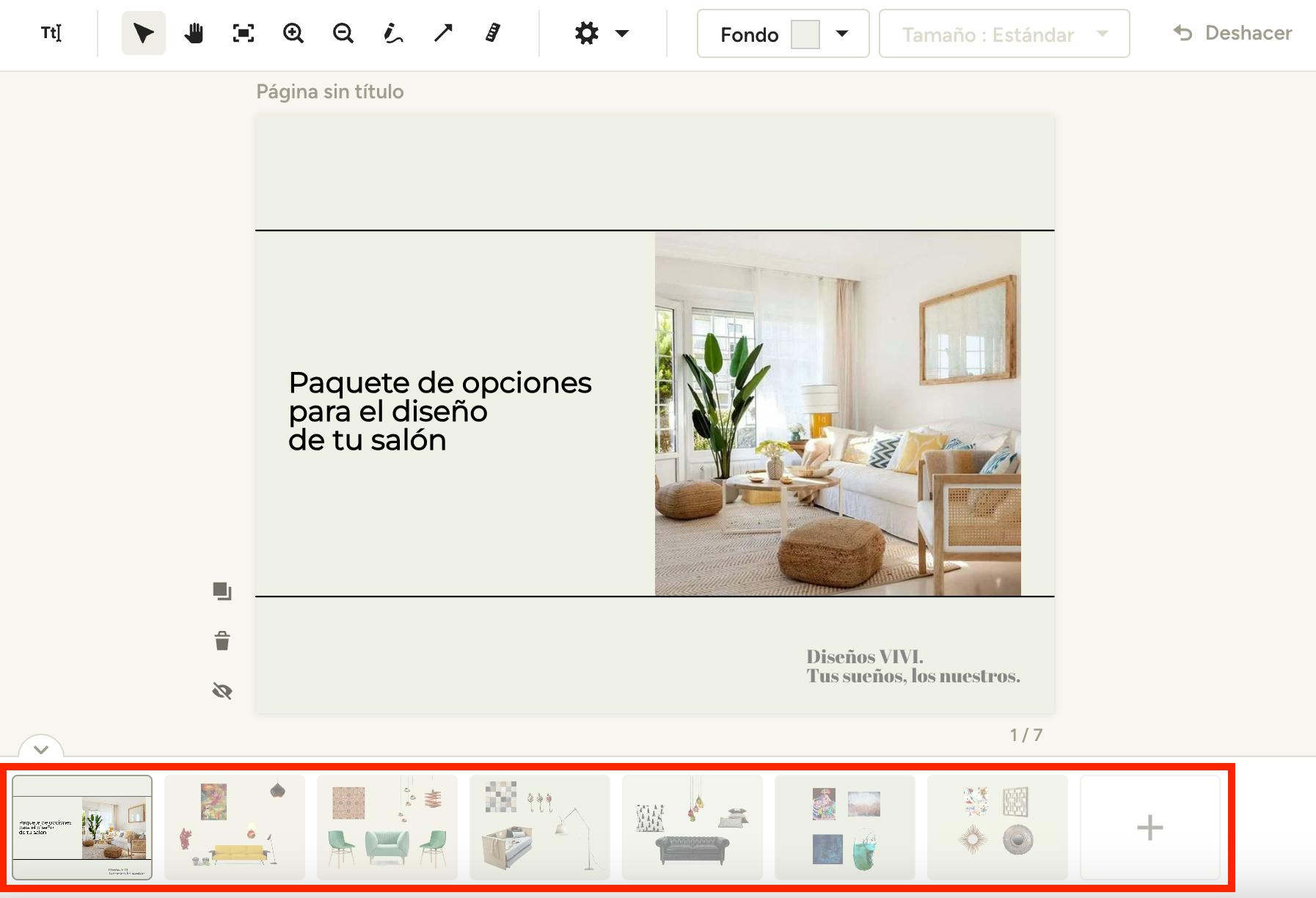Select the freehand drawing pen tool
Screen dimensions: 1316x898
393,33
